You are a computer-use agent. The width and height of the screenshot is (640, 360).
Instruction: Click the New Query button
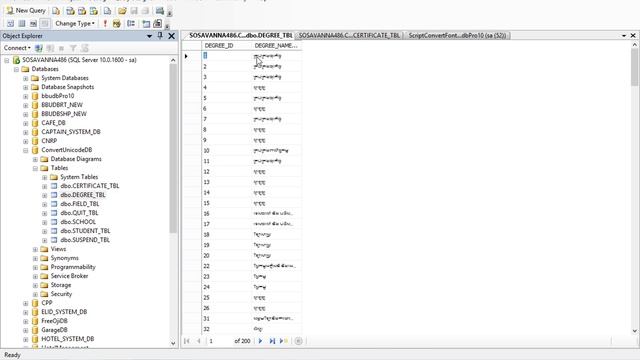point(26,11)
